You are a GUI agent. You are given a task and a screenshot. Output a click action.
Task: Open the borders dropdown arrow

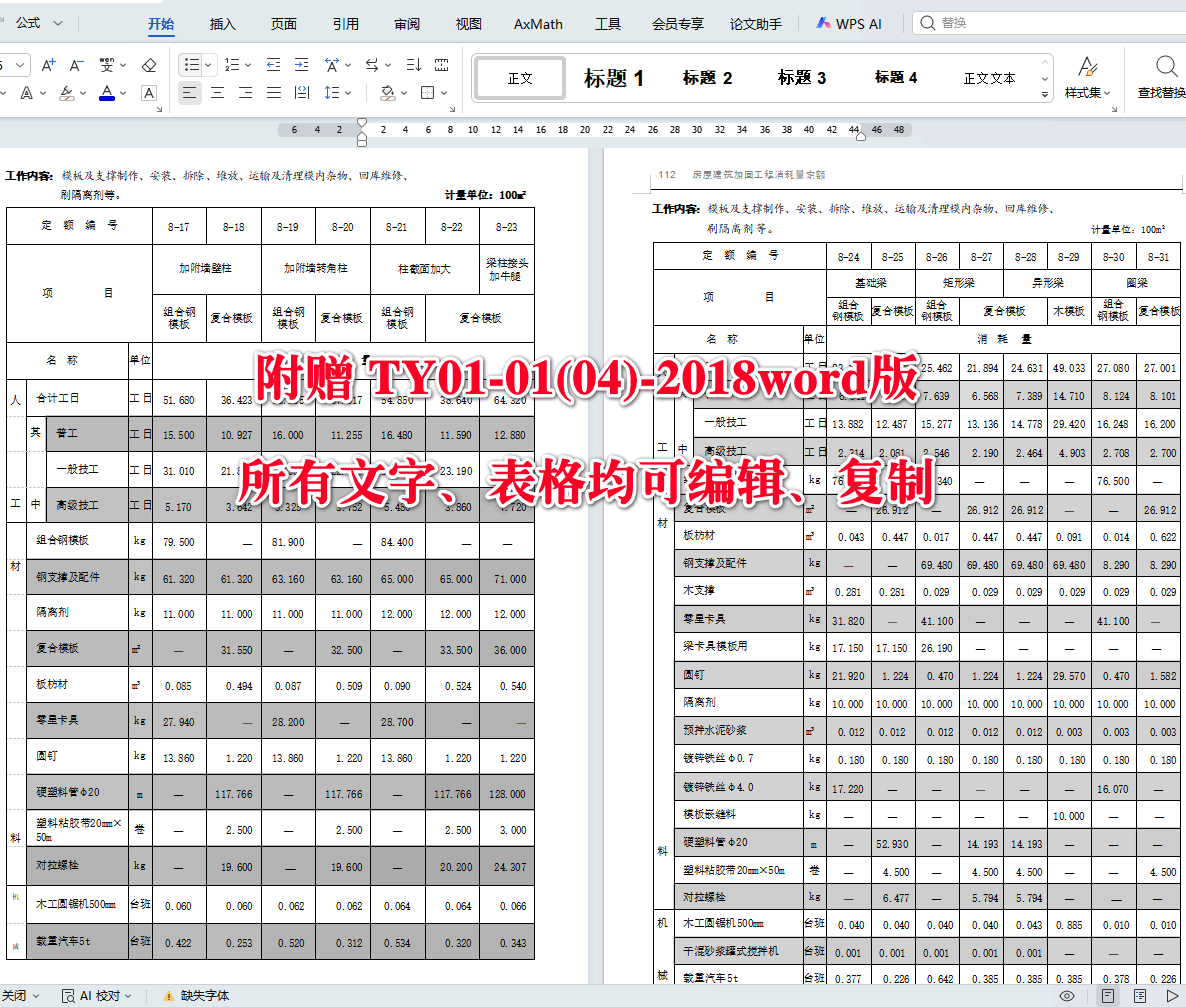[x=444, y=92]
